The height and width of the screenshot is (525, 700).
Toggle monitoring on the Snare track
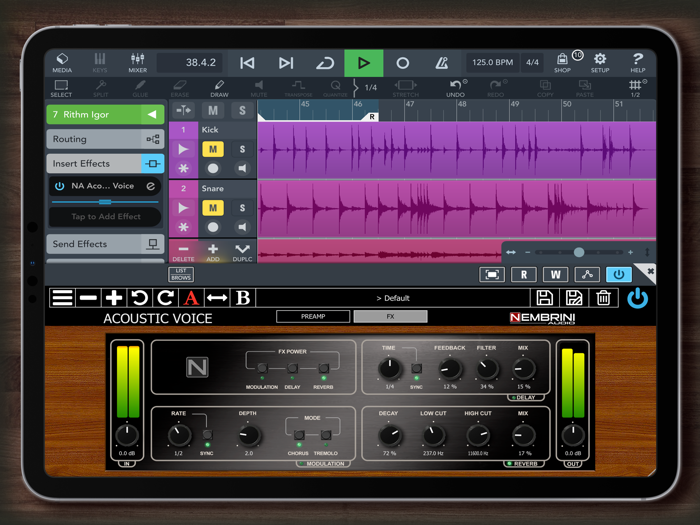[242, 227]
